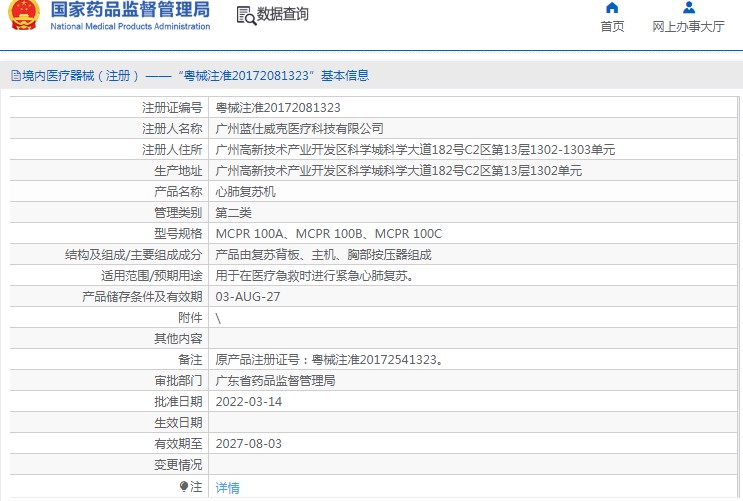Screen dimensions: 743x501
Task: Click the NMPA national emblem logo
Action: (x=23, y=16)
